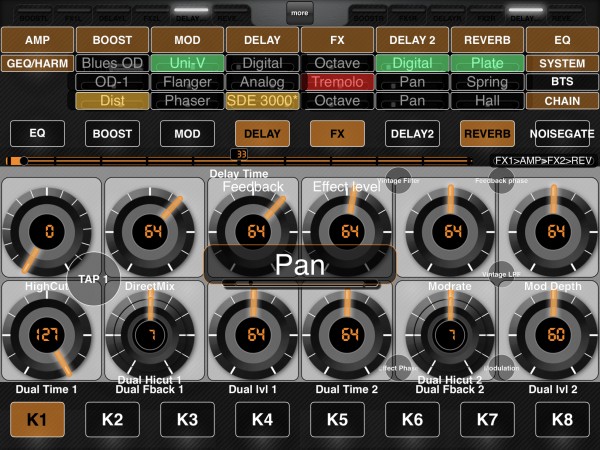This screenshot has width=600, height=450.
Task: Click the Feedback knob
Action: (253, 232)
